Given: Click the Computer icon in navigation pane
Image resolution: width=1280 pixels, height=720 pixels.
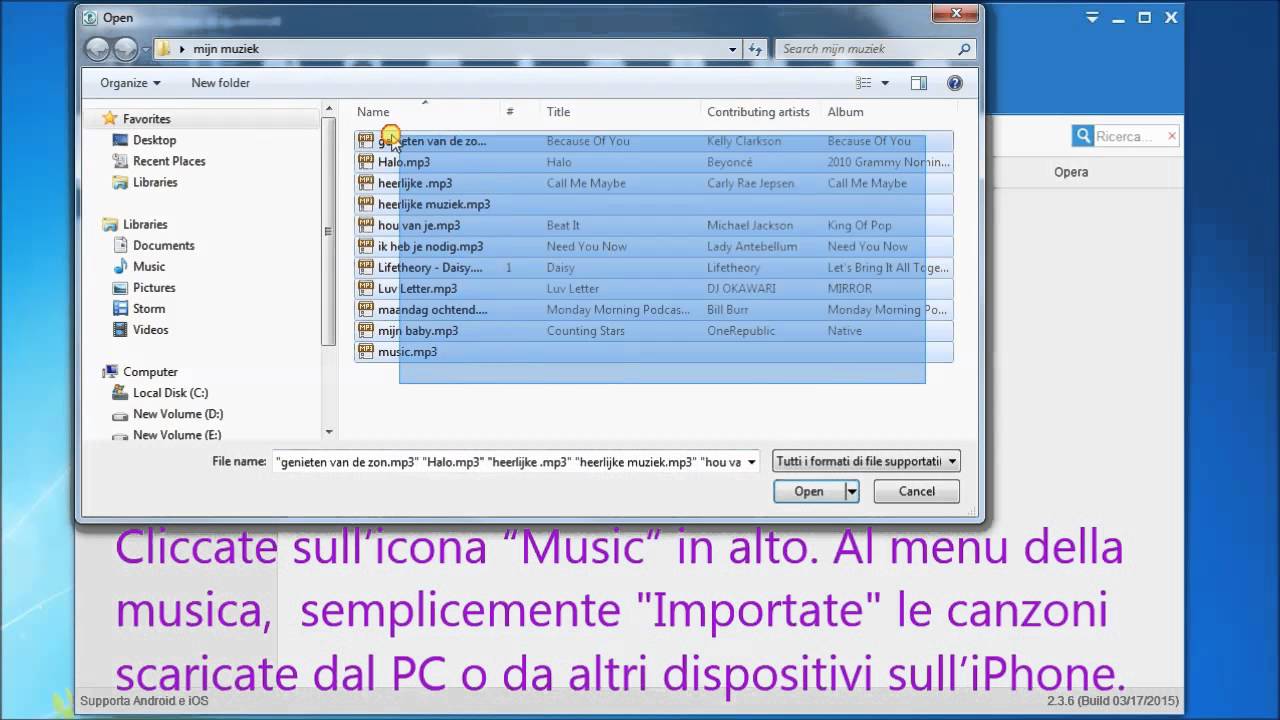Looking at the screenshot, I should (x=110, y=372).
